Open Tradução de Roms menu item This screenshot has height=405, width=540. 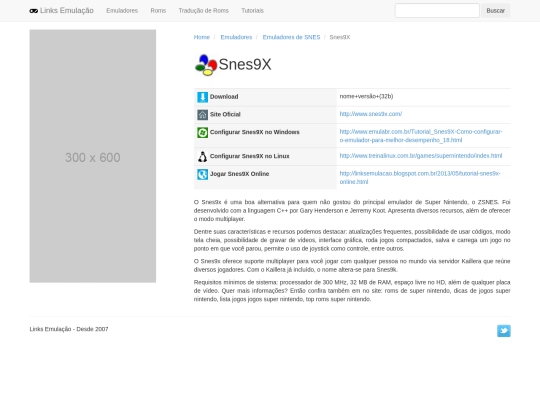[204, 11]
